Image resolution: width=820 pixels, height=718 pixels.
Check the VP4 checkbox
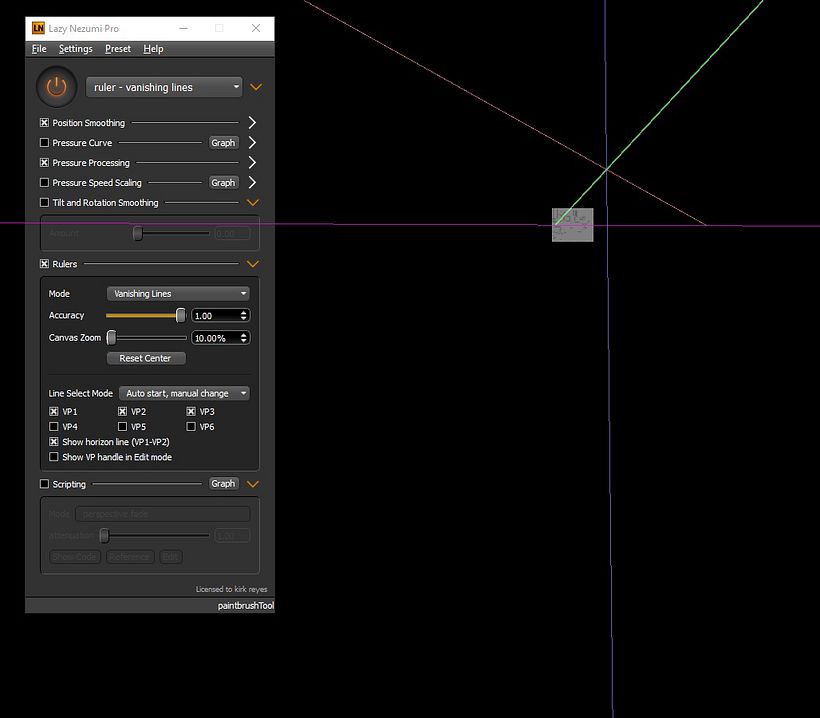53,427
